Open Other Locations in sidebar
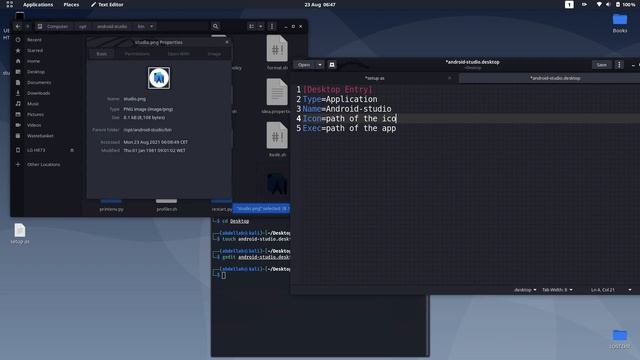Image resolution: width=640 pixels, height=360 pixels. 43,164
